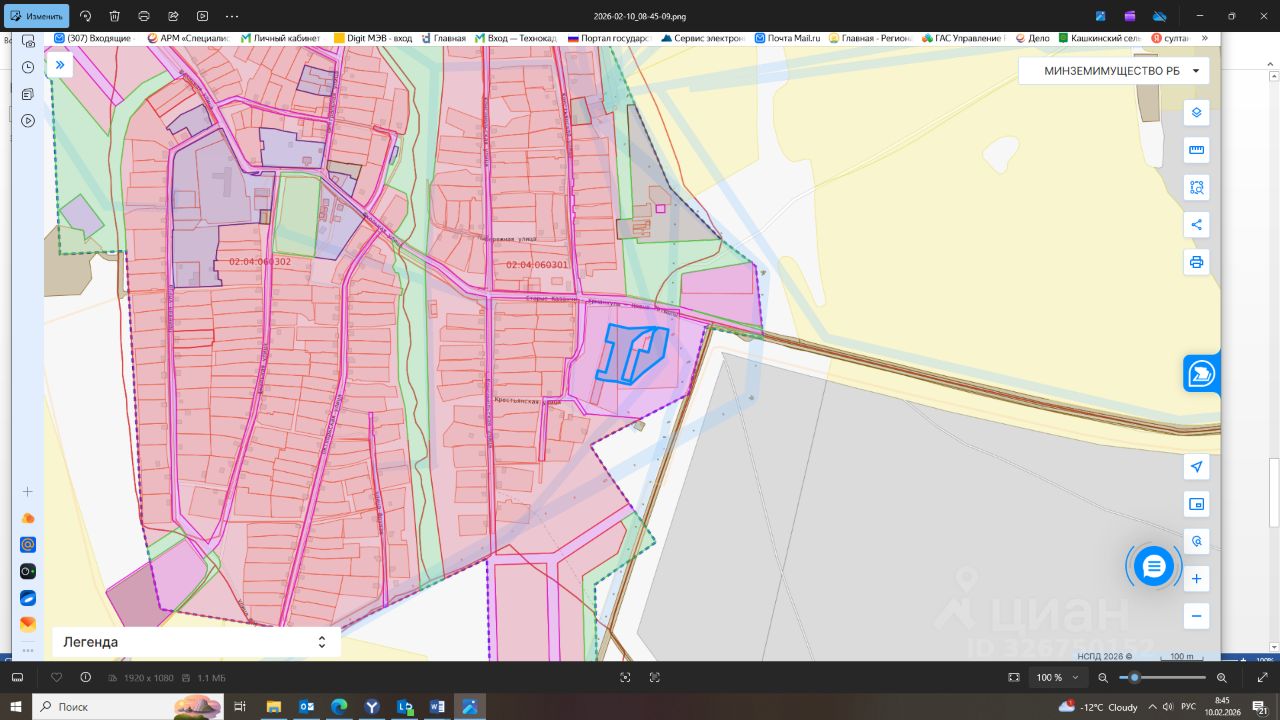Viewport: 1280px width, 720px height.
Task: Click the zoom slider handle
Action: tap(1134, 677)
